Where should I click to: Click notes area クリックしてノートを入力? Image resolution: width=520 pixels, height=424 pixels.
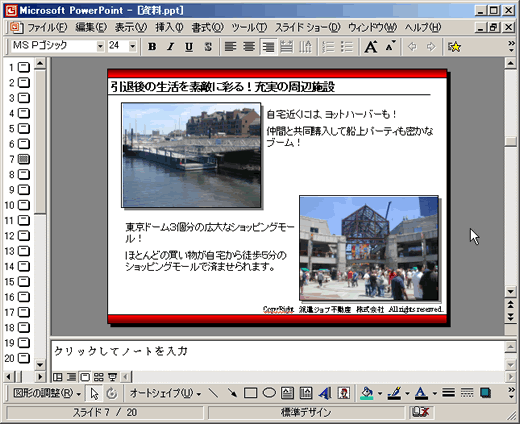tap(121, 351)
